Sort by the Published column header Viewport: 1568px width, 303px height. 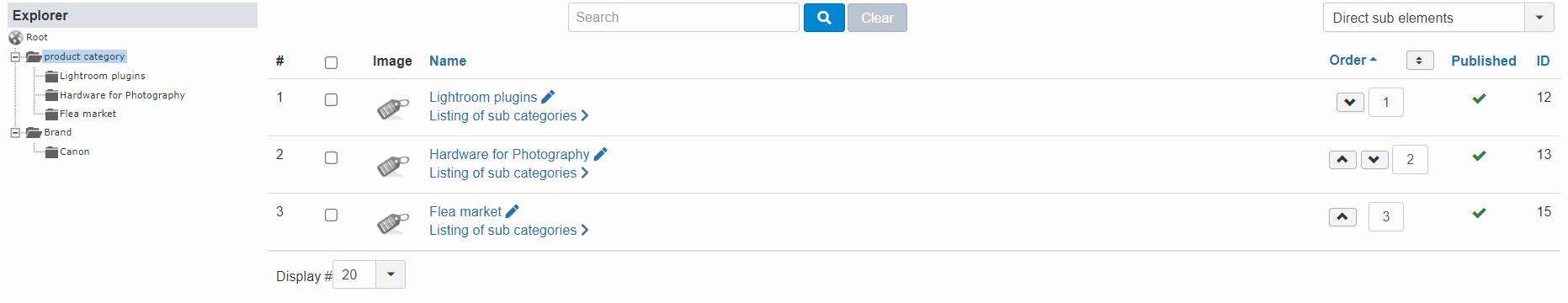pos(1483,61)
